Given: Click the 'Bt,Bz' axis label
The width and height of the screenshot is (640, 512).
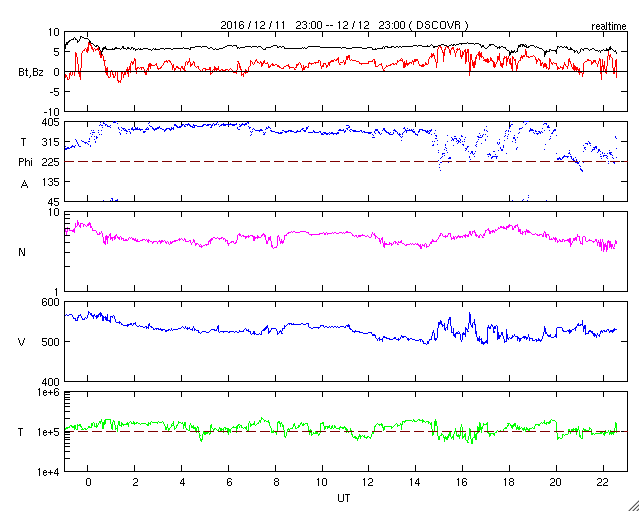Looking at the screenshot, I should 31,73.
